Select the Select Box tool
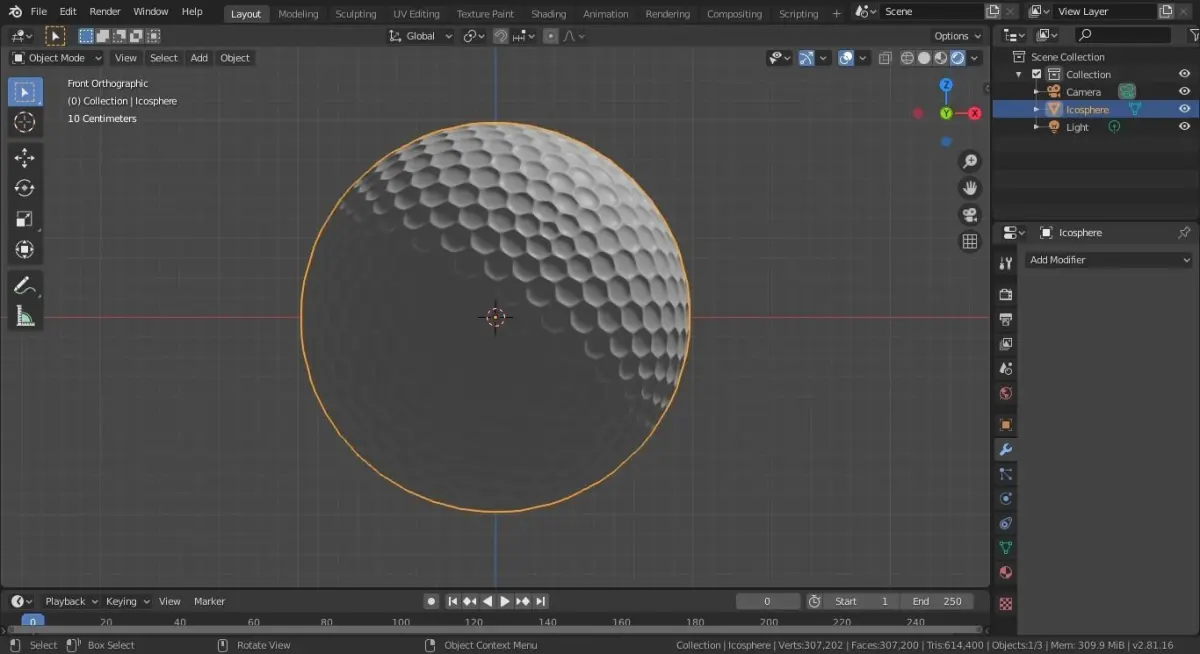Screen dimensions: 1200x654 click(x=25, y=92)
